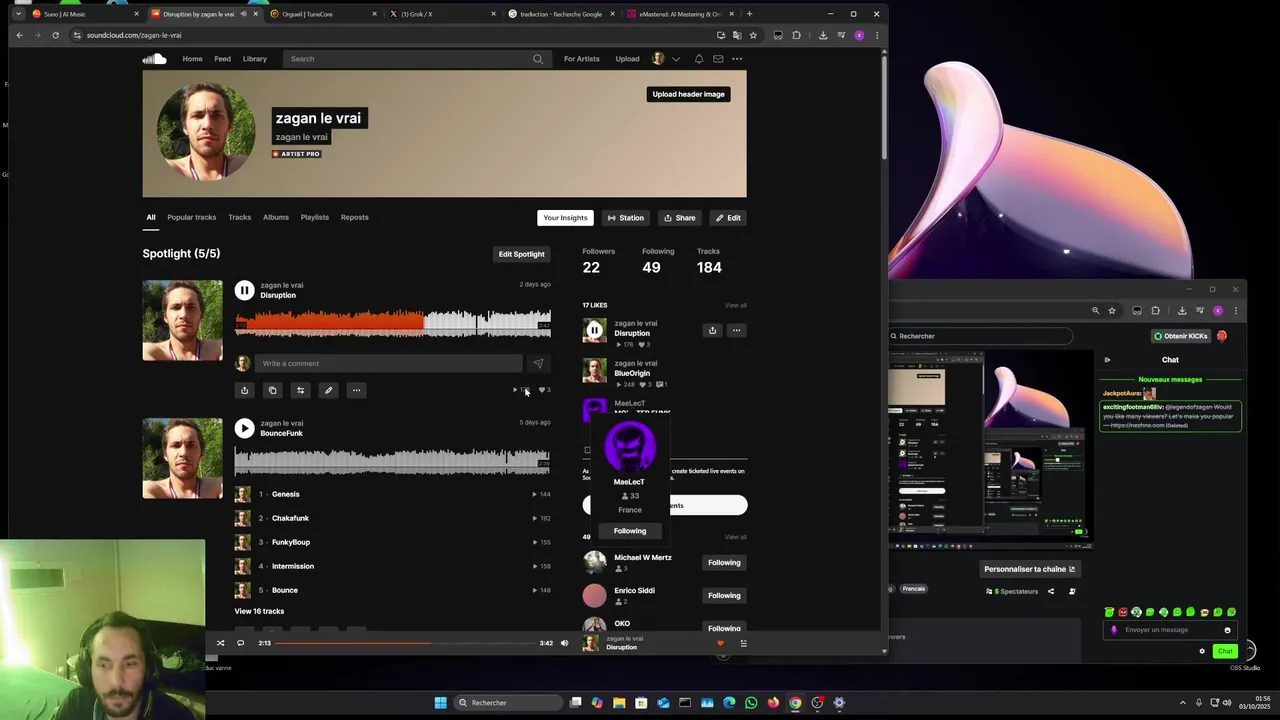Click View all next to 17 Likes

point(735,305)
